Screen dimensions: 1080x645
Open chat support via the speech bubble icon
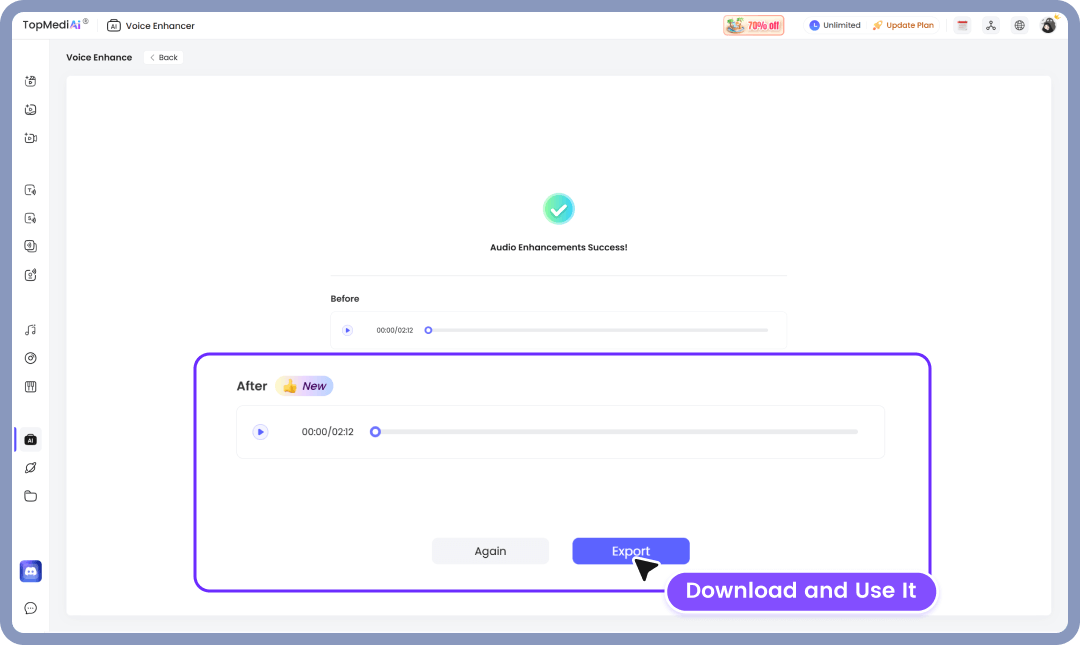pos(30,608)
